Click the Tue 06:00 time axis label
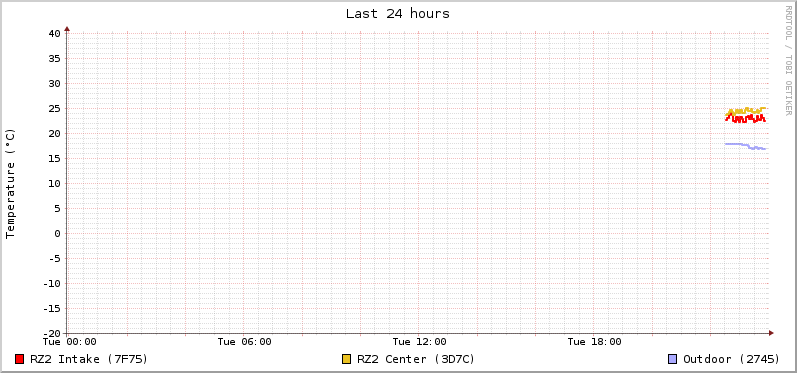Viewport: 797px width, 373px height. coord(244,342)
